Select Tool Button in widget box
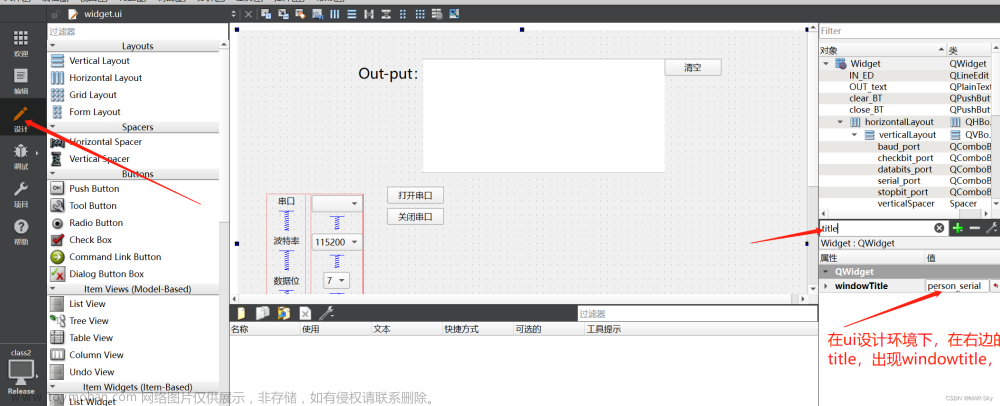 93,206
